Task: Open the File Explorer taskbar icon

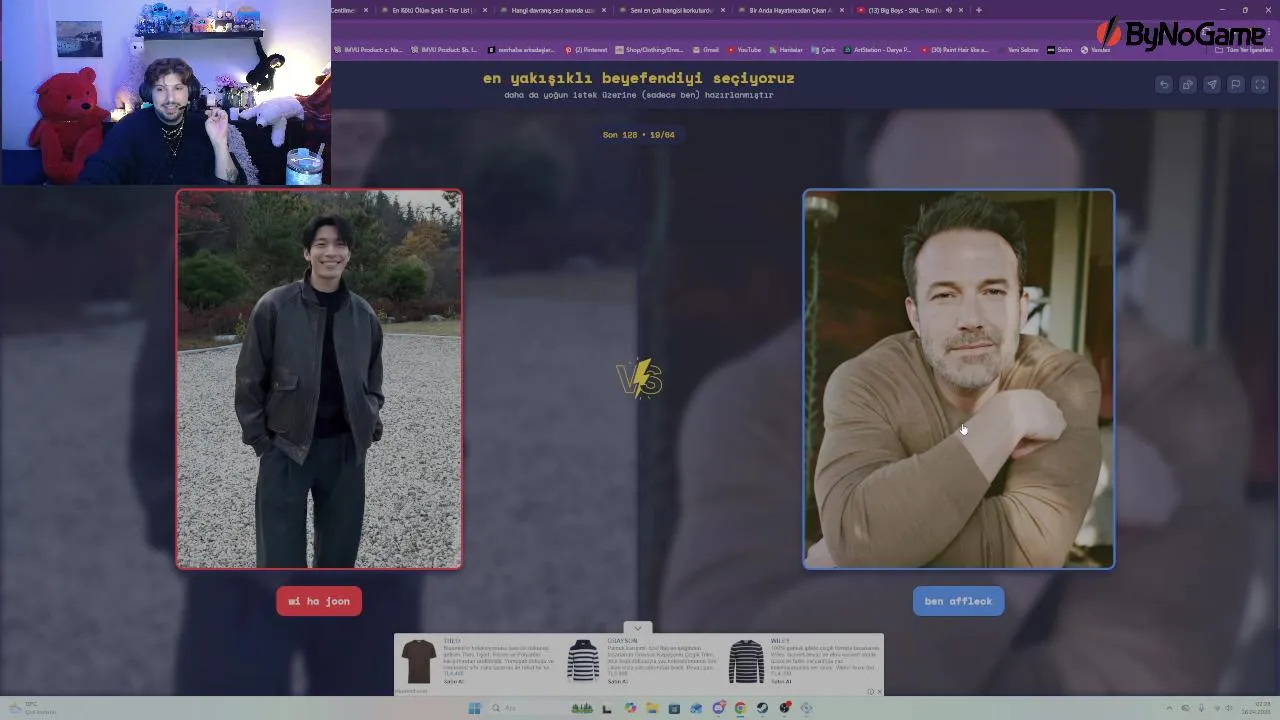Action: pyautogui.click(x=652, y=708)
